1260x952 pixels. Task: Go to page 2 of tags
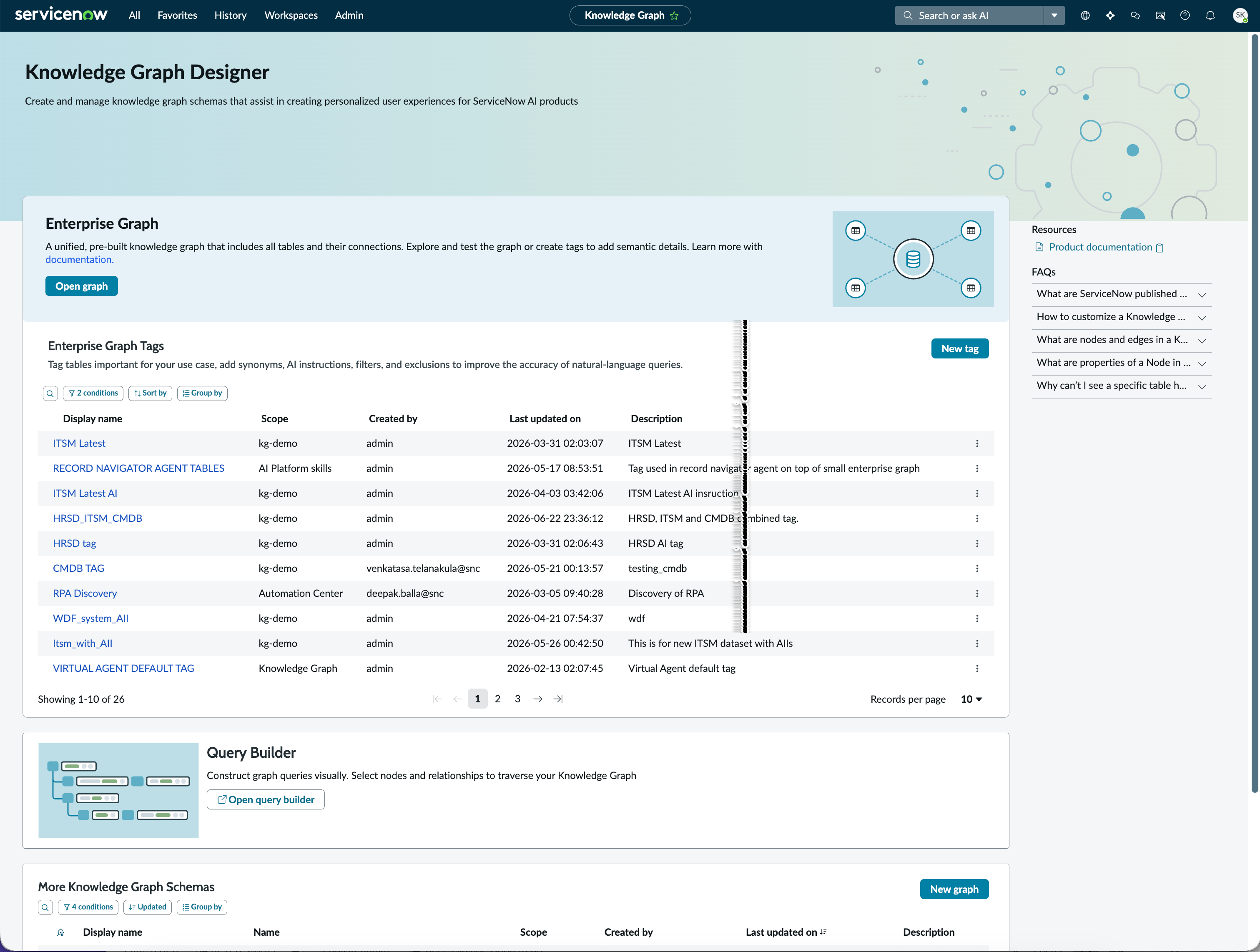click(497, 699)
